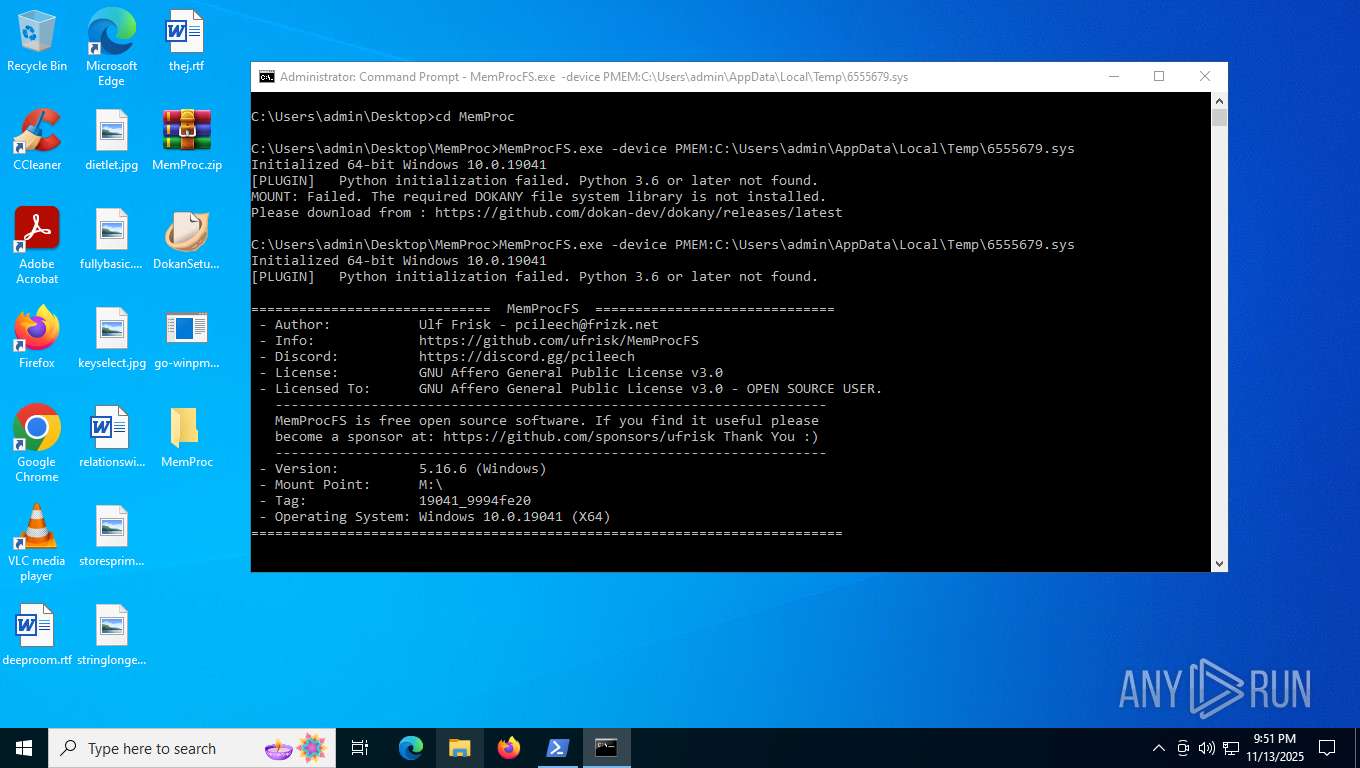Viewport: 1360px width, 768px height.
Task: Launch Firefox from desktop shortcut
Action: pyautogui.click(x=37, y=338)
